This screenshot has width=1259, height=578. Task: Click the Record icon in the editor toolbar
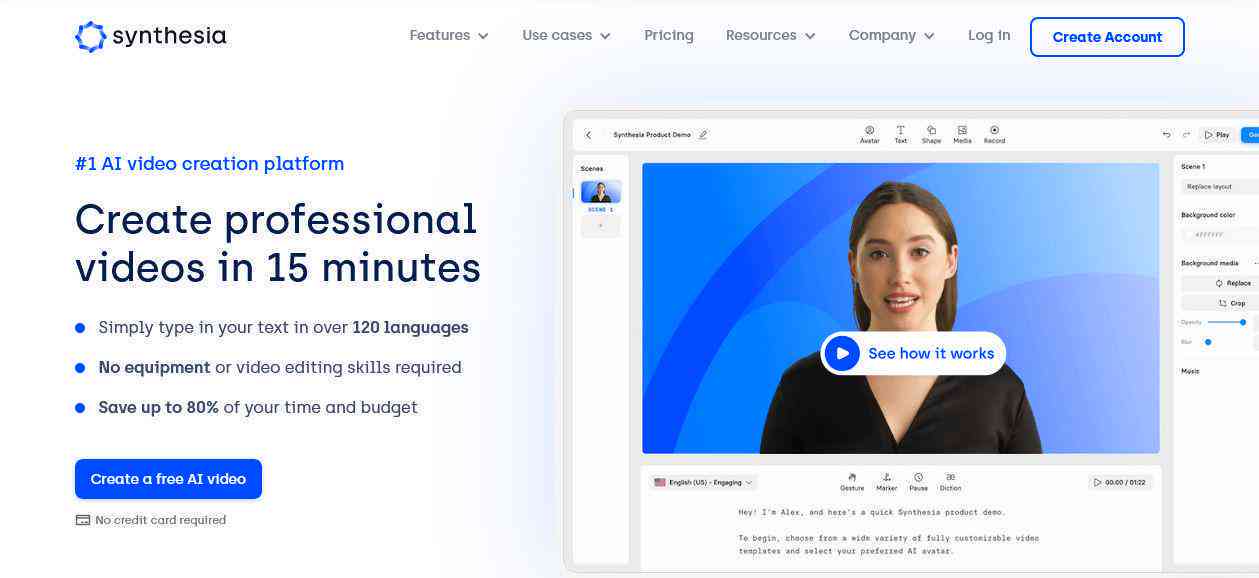tap(994, 134)
